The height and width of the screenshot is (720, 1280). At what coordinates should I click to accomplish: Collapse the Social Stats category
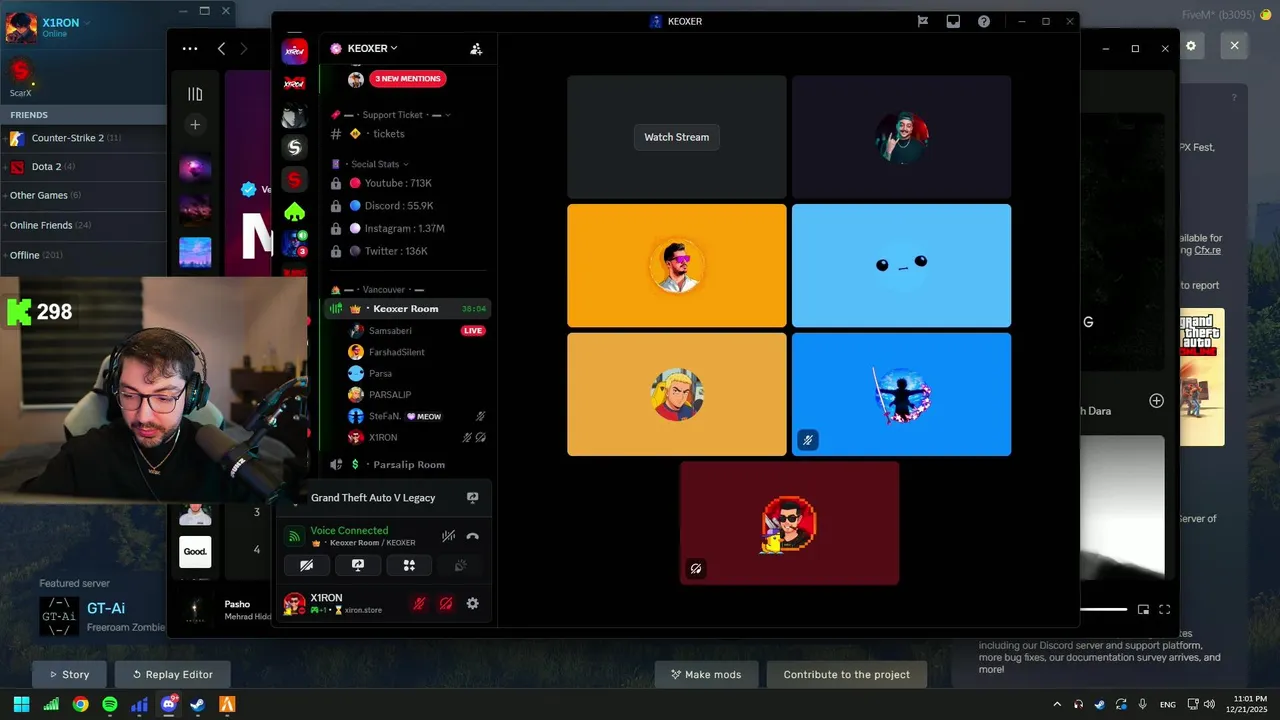pyautogui.click(x=370, y=164)
